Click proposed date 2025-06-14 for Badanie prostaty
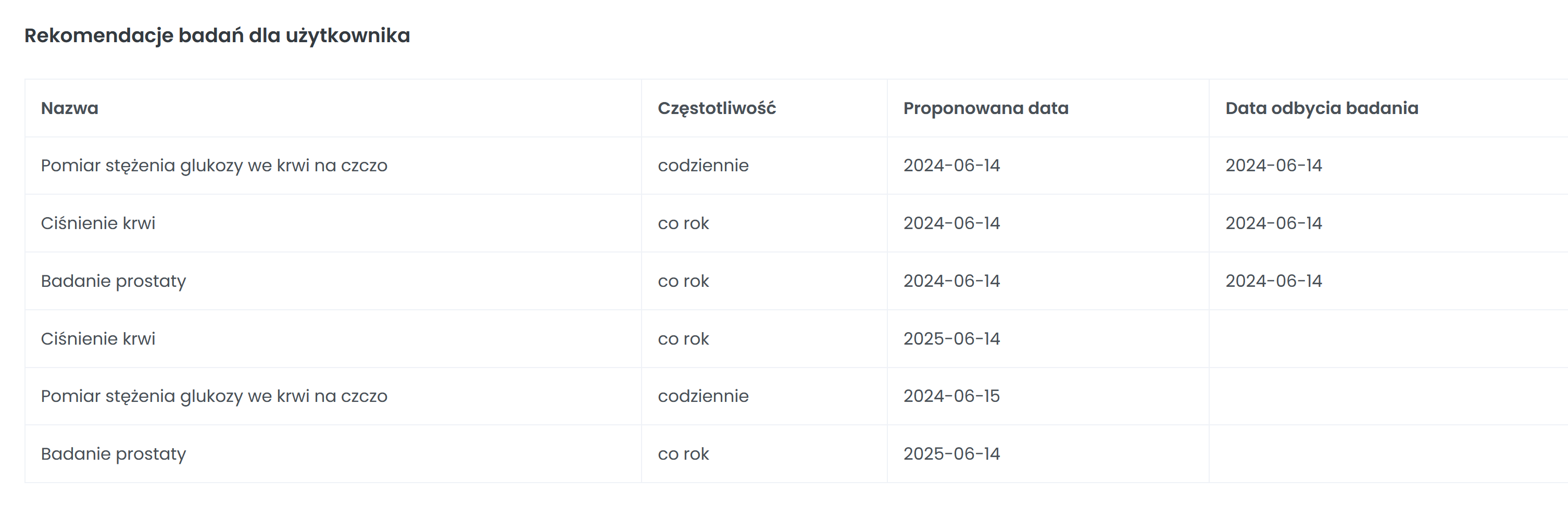This screenshot has height=505, width=1568. click(951, 454)
